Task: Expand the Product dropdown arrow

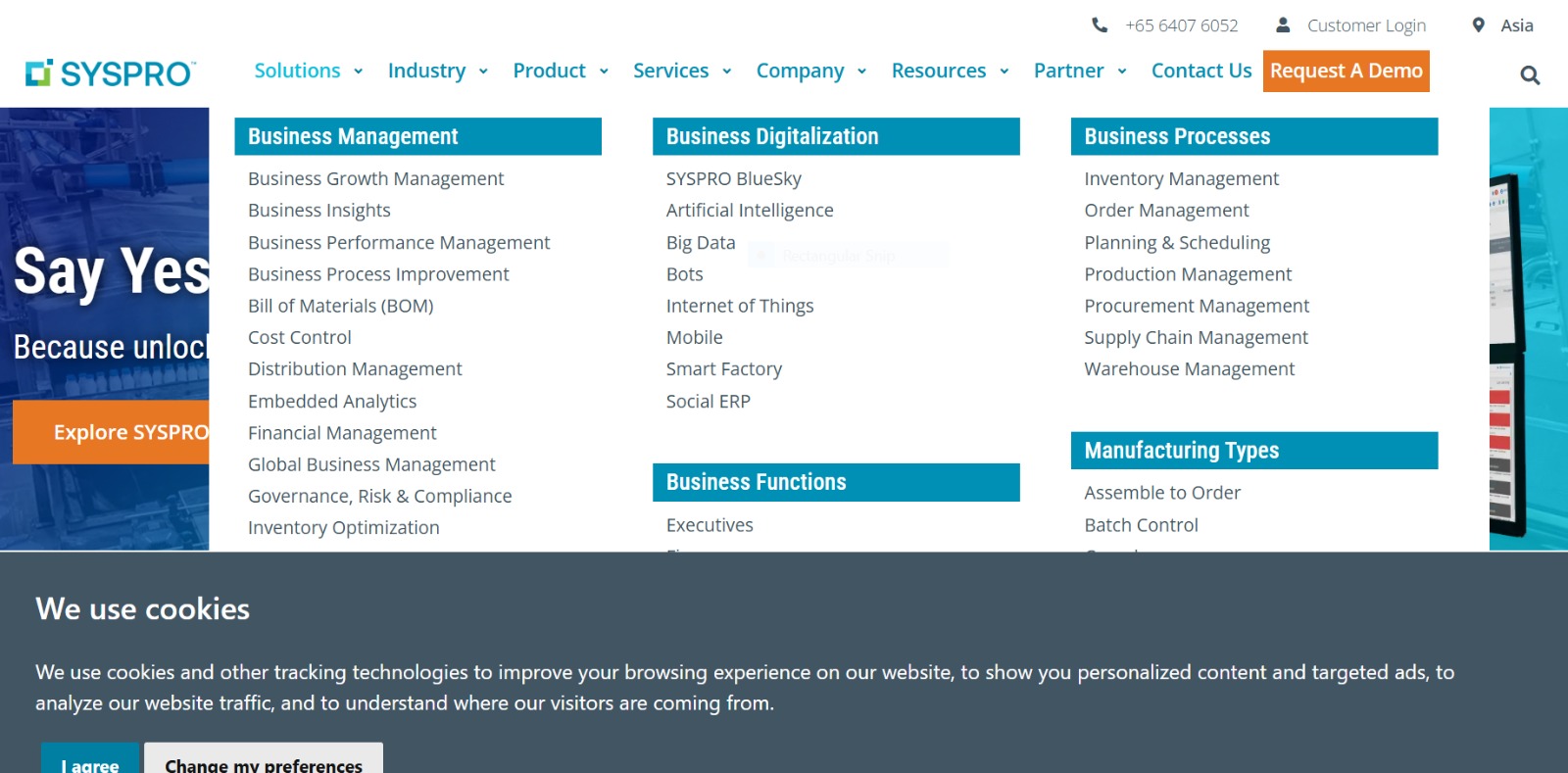Action: pos(604,72)
